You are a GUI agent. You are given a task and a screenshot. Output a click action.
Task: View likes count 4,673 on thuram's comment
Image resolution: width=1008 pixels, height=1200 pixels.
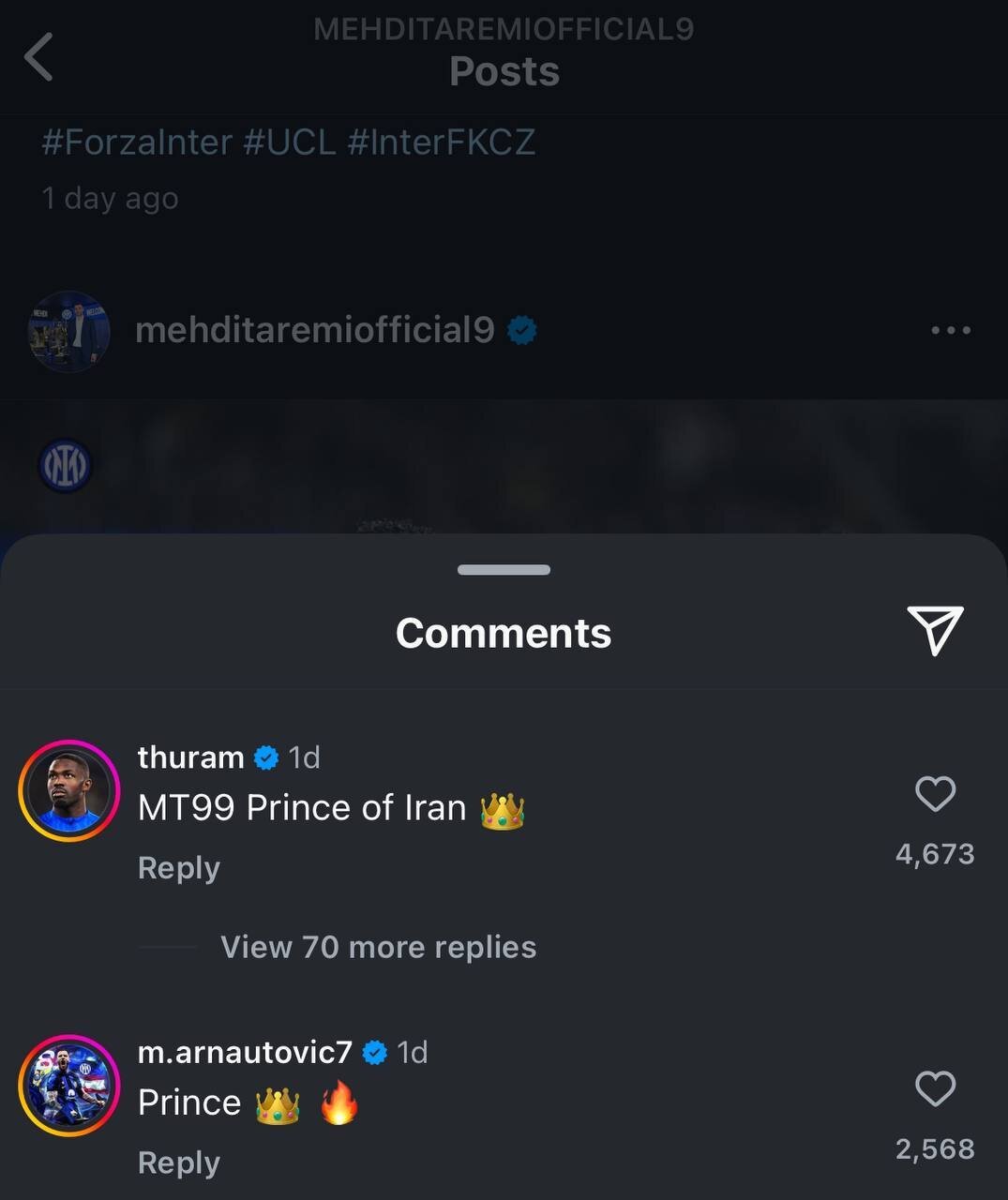[x=935, y=854]
